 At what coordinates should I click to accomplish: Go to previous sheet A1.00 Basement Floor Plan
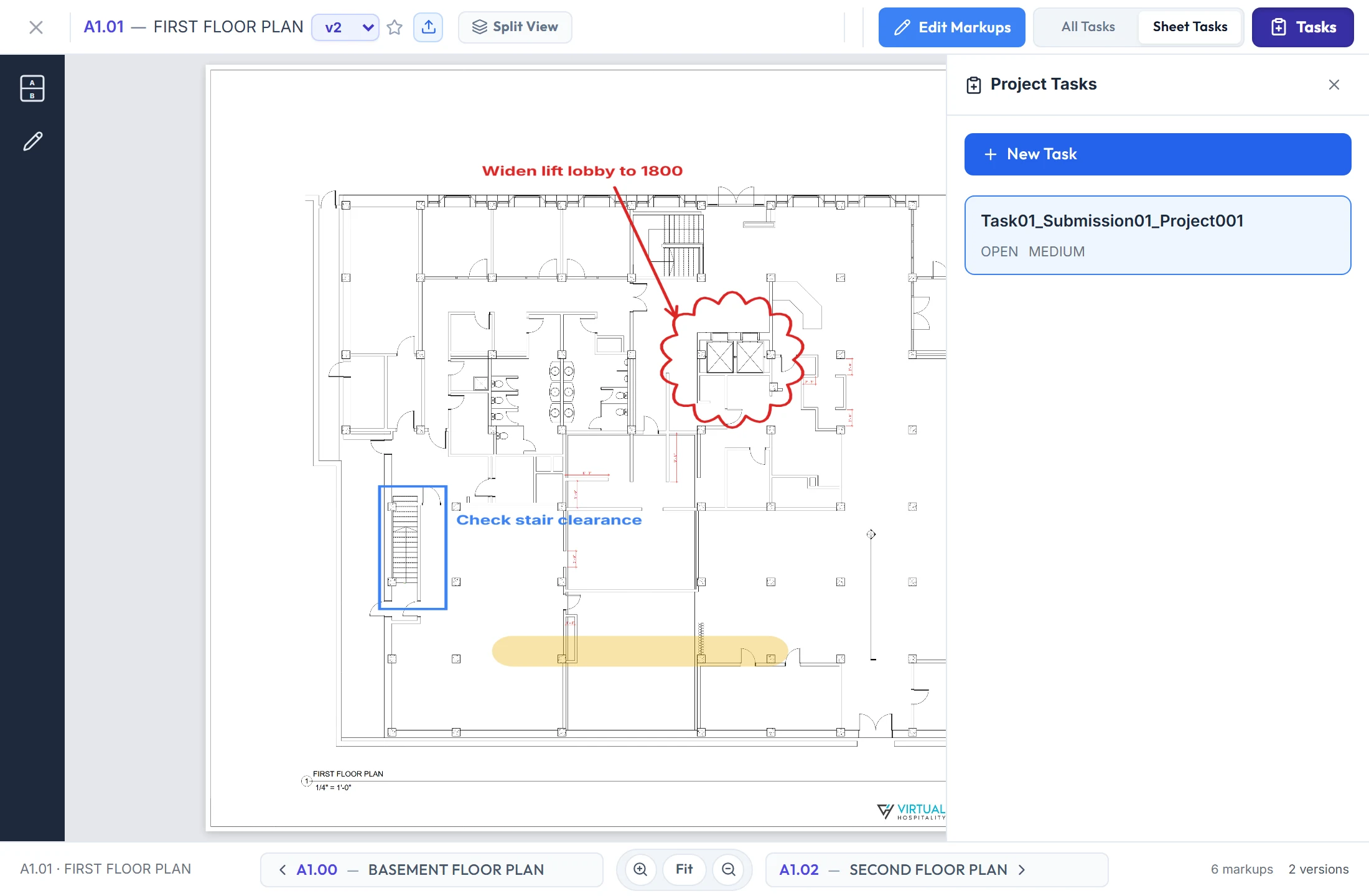(432, 870)
